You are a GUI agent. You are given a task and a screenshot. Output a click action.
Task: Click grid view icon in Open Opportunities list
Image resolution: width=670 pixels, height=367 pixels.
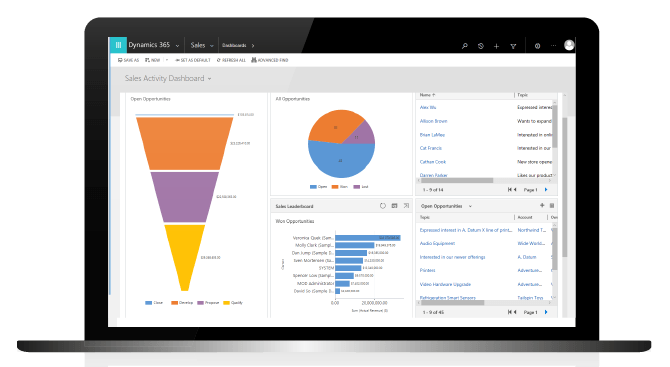click(x=552, y=206)
